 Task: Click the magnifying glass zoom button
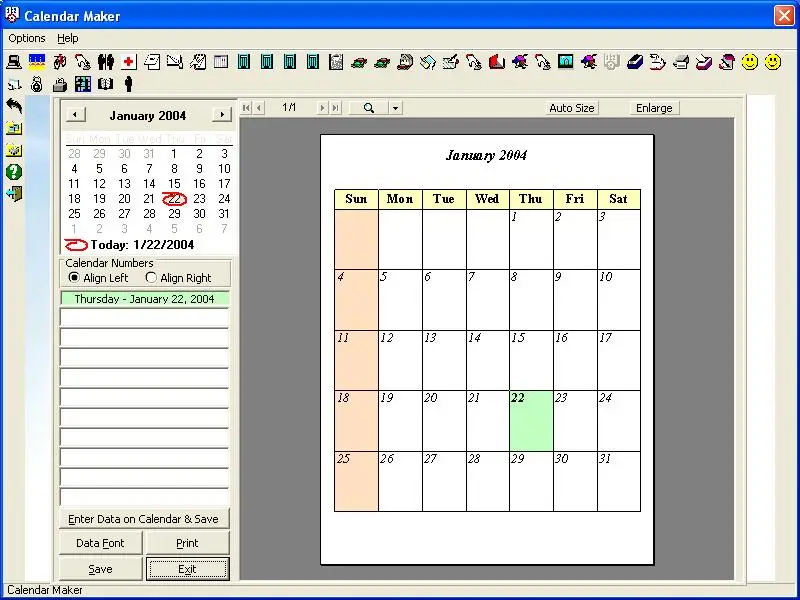pyautogui.click(x=369, y=108)
